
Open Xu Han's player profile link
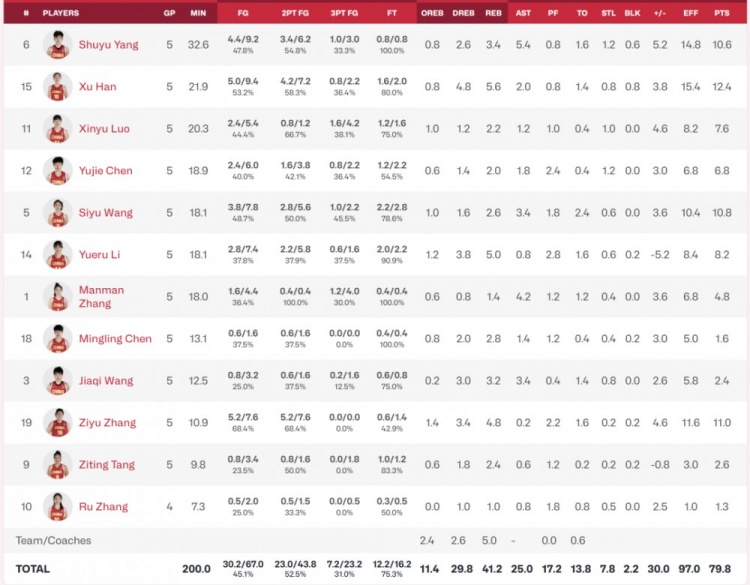tap(97, 87)
